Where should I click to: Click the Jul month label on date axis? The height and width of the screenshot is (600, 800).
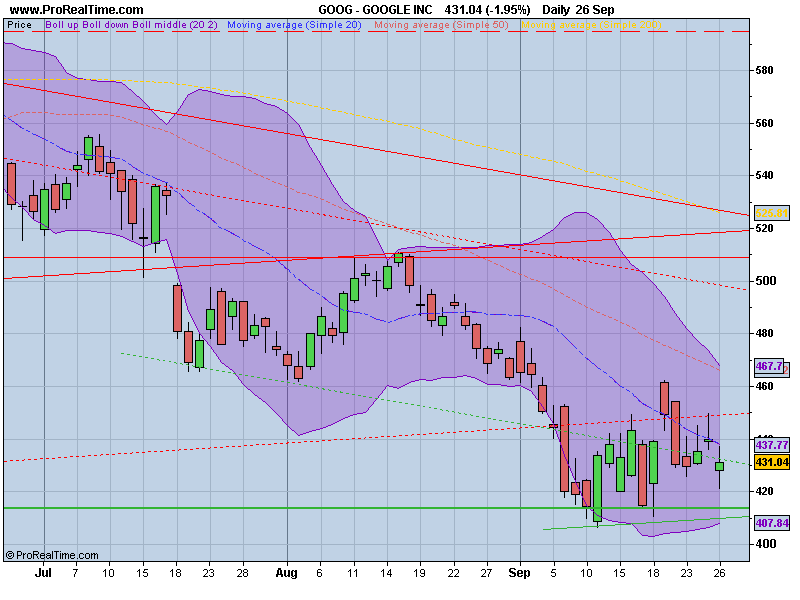pyautogui.click(x=43, y=573)
